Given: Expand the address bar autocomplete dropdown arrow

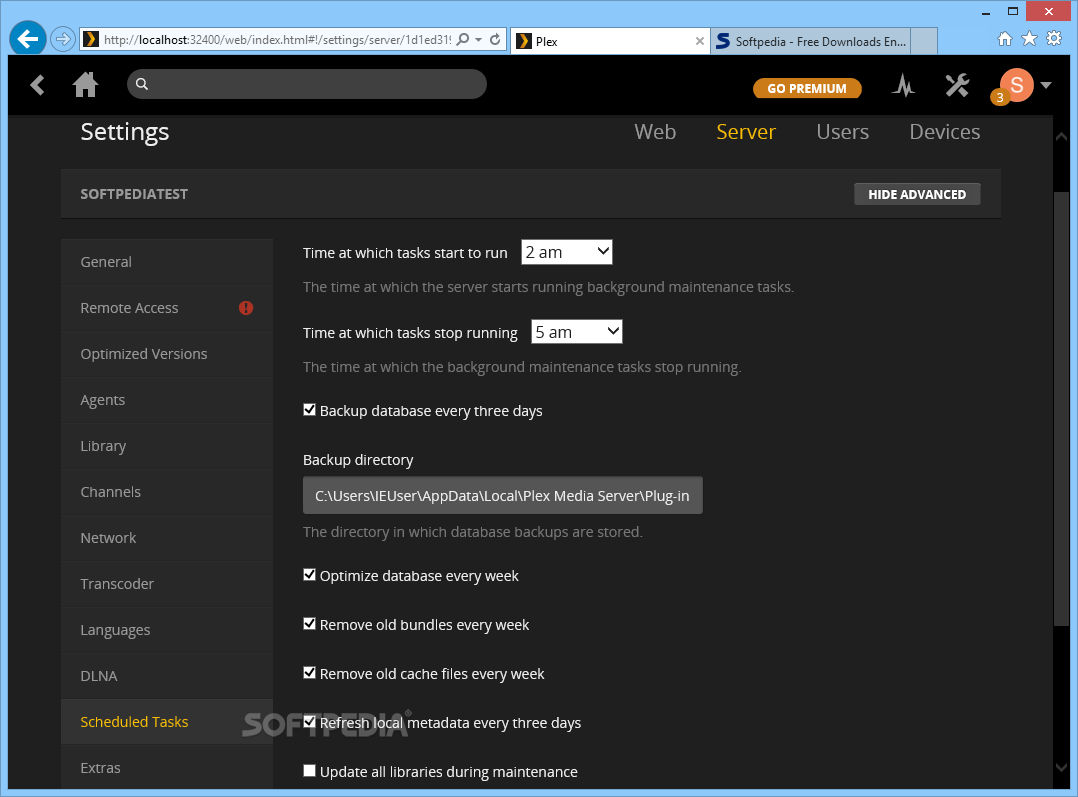Looking at the screenshot, I should tap(478, 39).
